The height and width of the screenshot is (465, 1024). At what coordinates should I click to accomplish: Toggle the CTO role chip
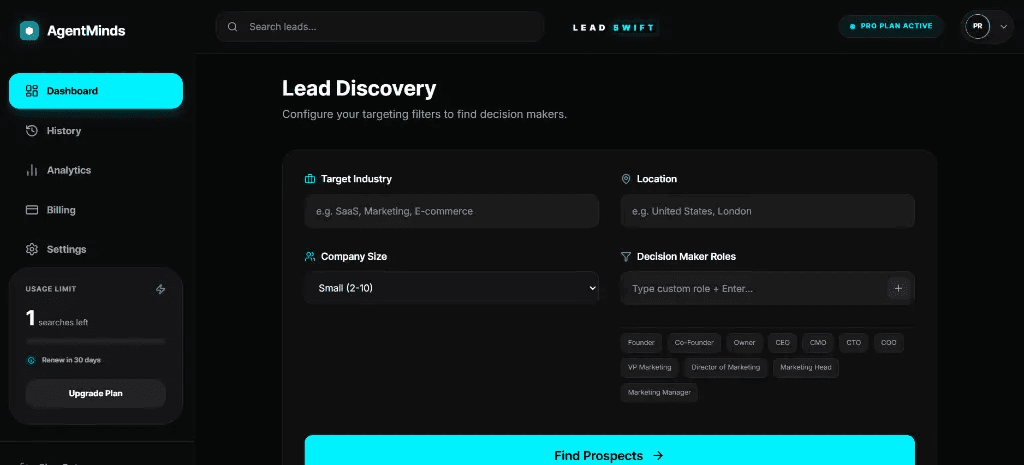(854, 342)
